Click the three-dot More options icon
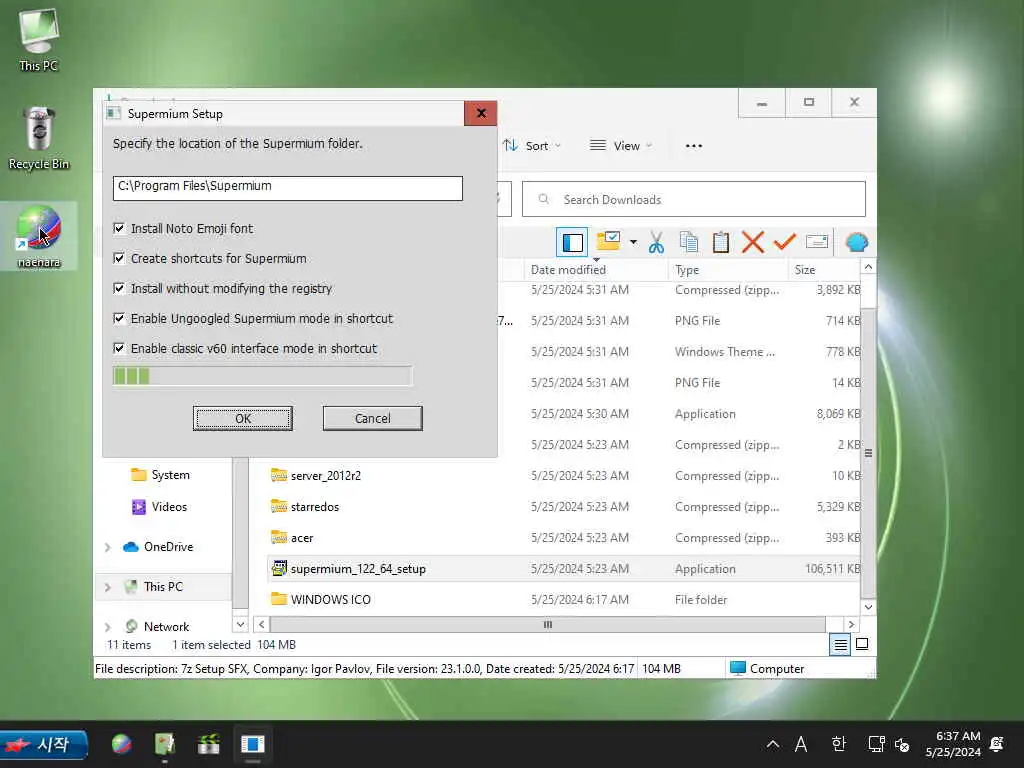Image resolution: width=1024 pixels, height=768 pixels. point(694,146)
